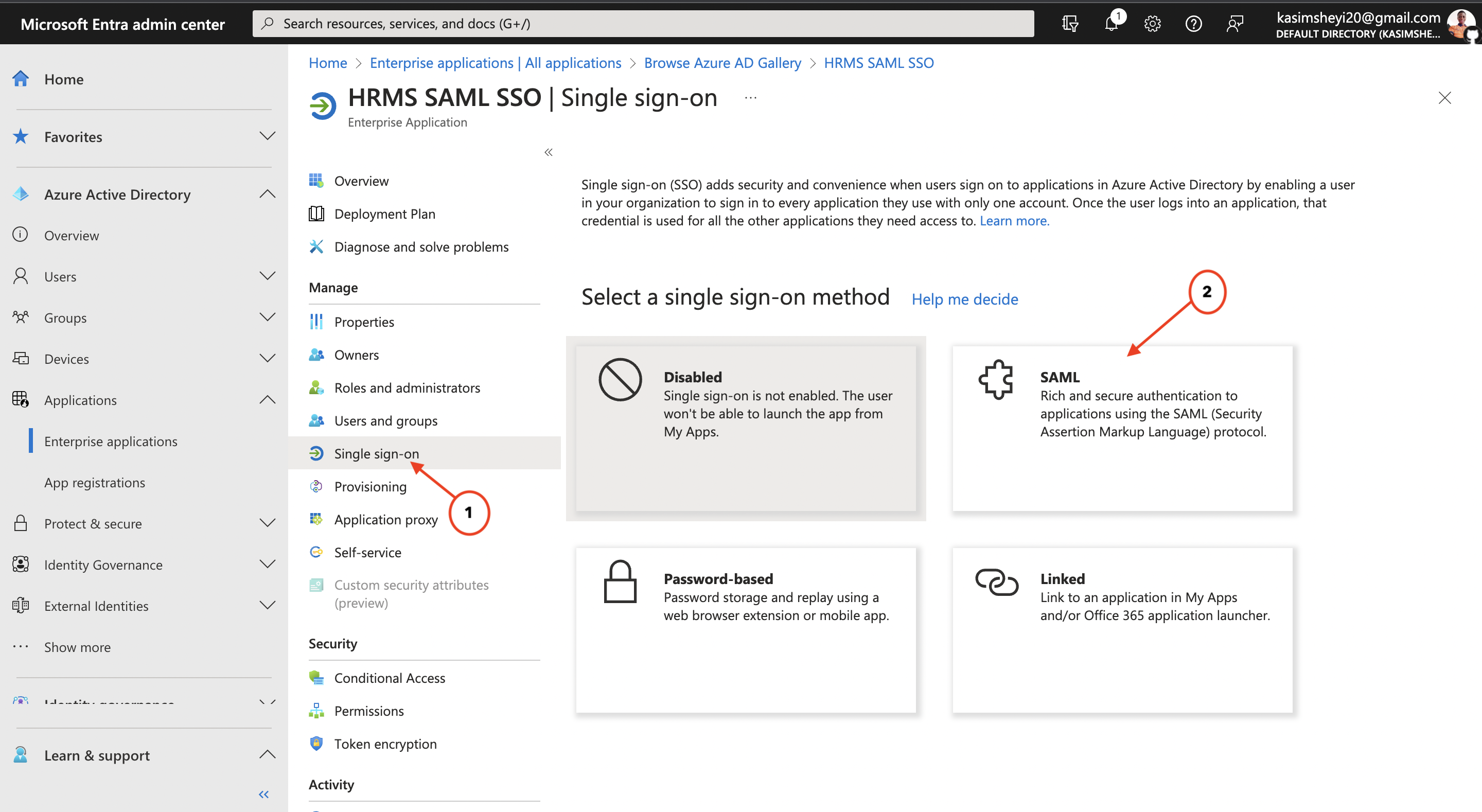Screen dimensions: 1482x812
Task: Click the help question mark icon
Action: [1193, 24]
